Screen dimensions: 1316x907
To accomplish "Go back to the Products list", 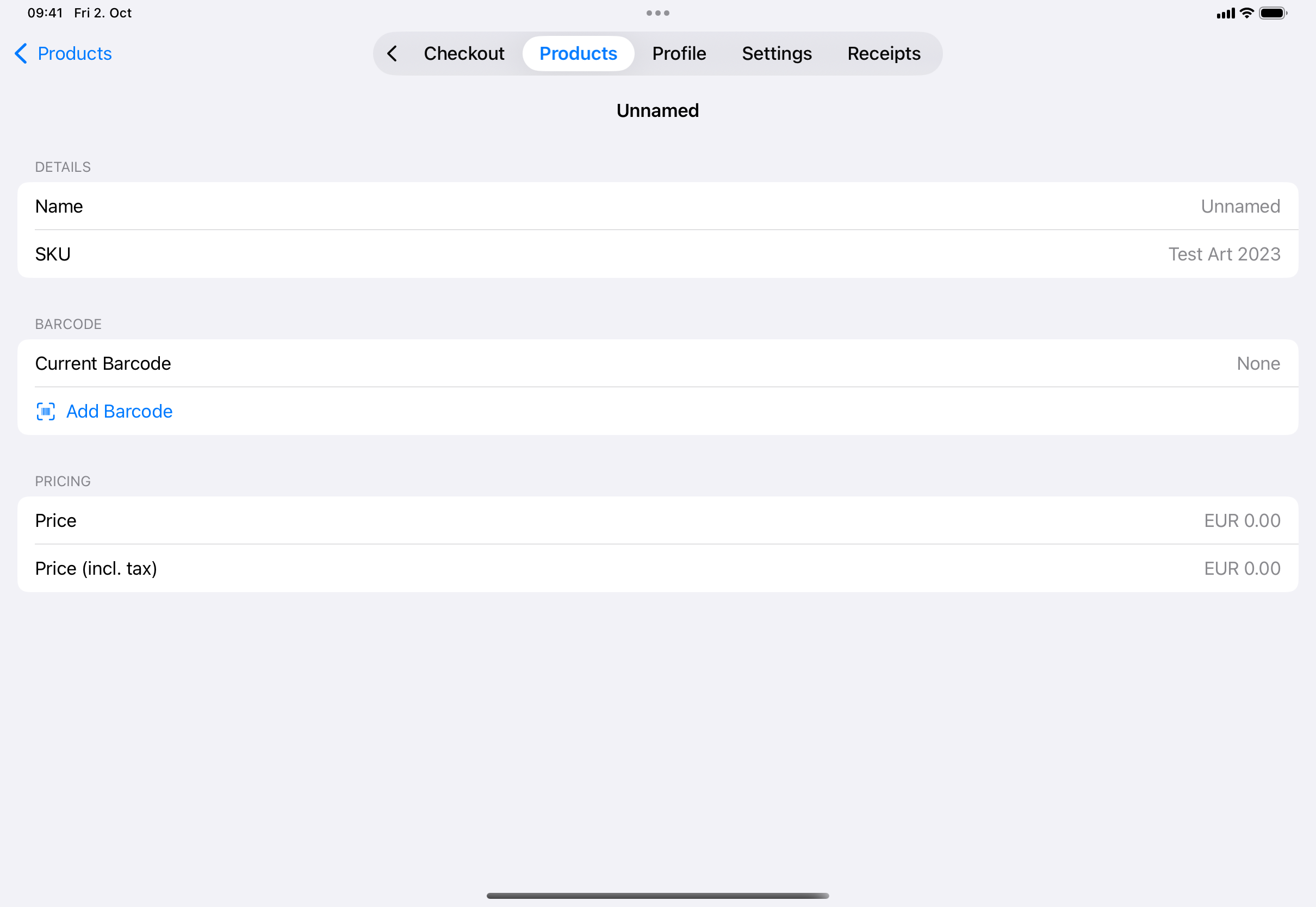I will [x=63, y=53].
